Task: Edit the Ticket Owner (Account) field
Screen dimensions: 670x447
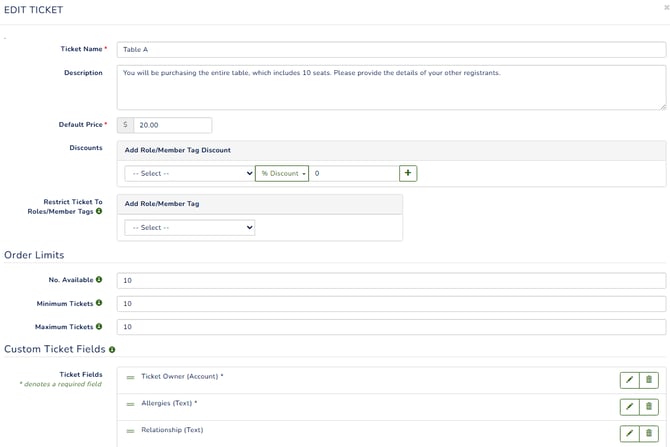Action: [629, 380]
